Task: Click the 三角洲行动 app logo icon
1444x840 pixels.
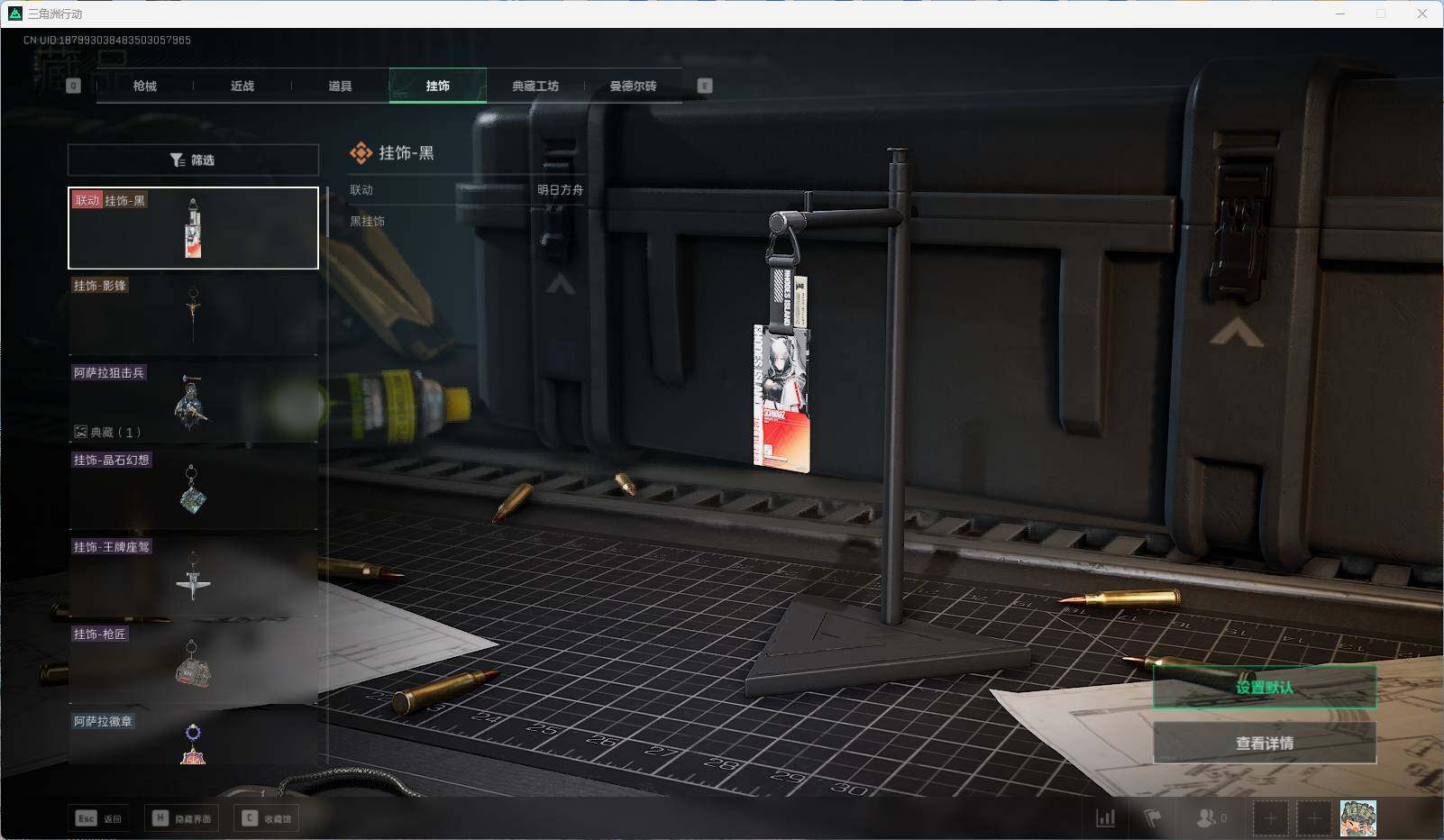Action: [x=14, y=14]
